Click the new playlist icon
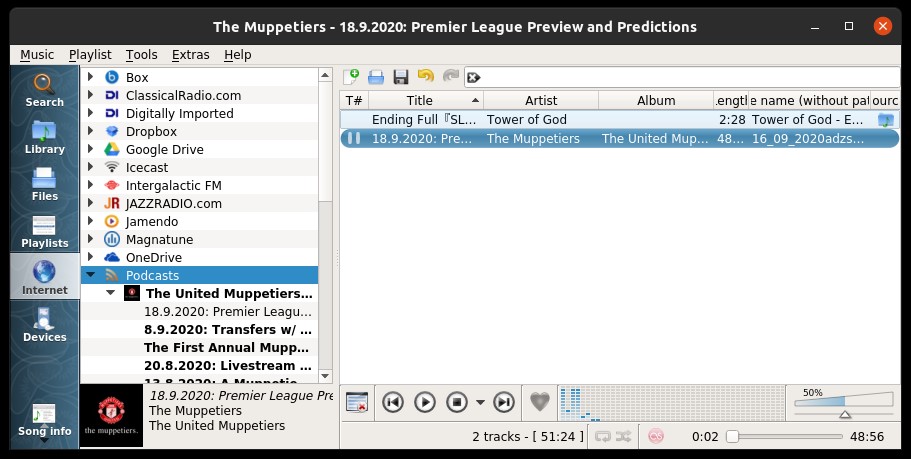The width and height of the screenshot is (911, 459). [351, 77]
